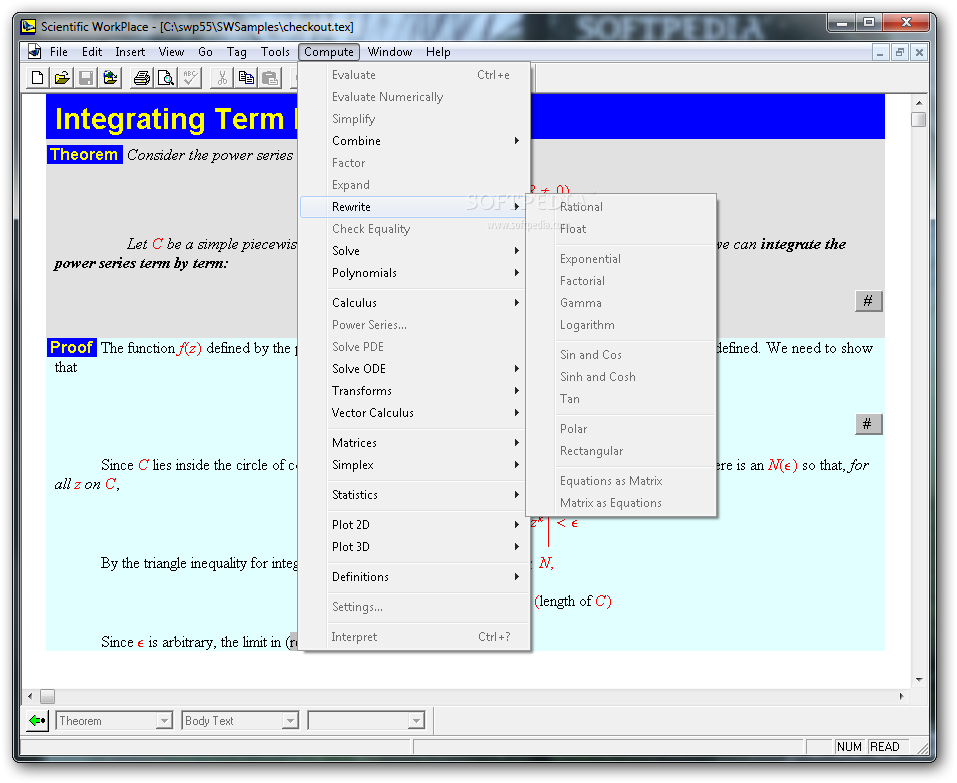The width and height of the screenshot is (957, 783).
Task: Click the ABC spell check icon
Action: tap(190, 78)
